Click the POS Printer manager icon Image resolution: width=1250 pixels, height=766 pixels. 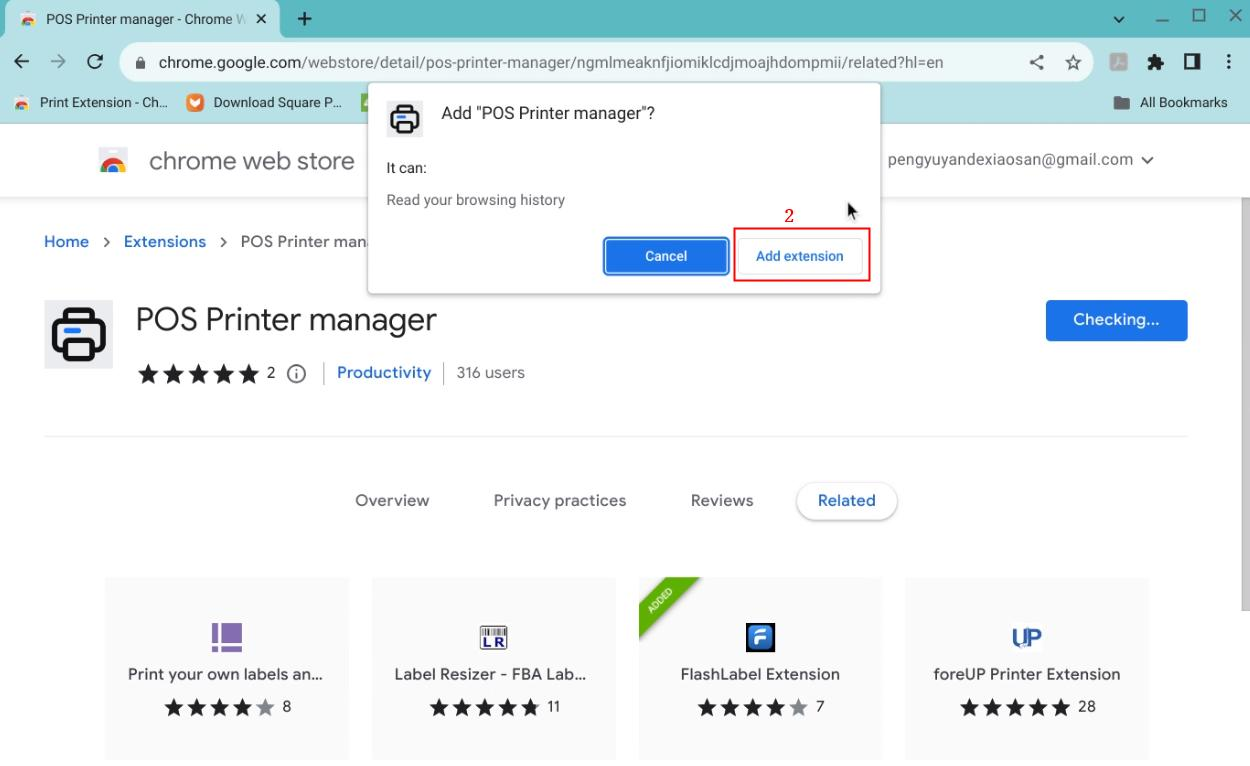78,334
